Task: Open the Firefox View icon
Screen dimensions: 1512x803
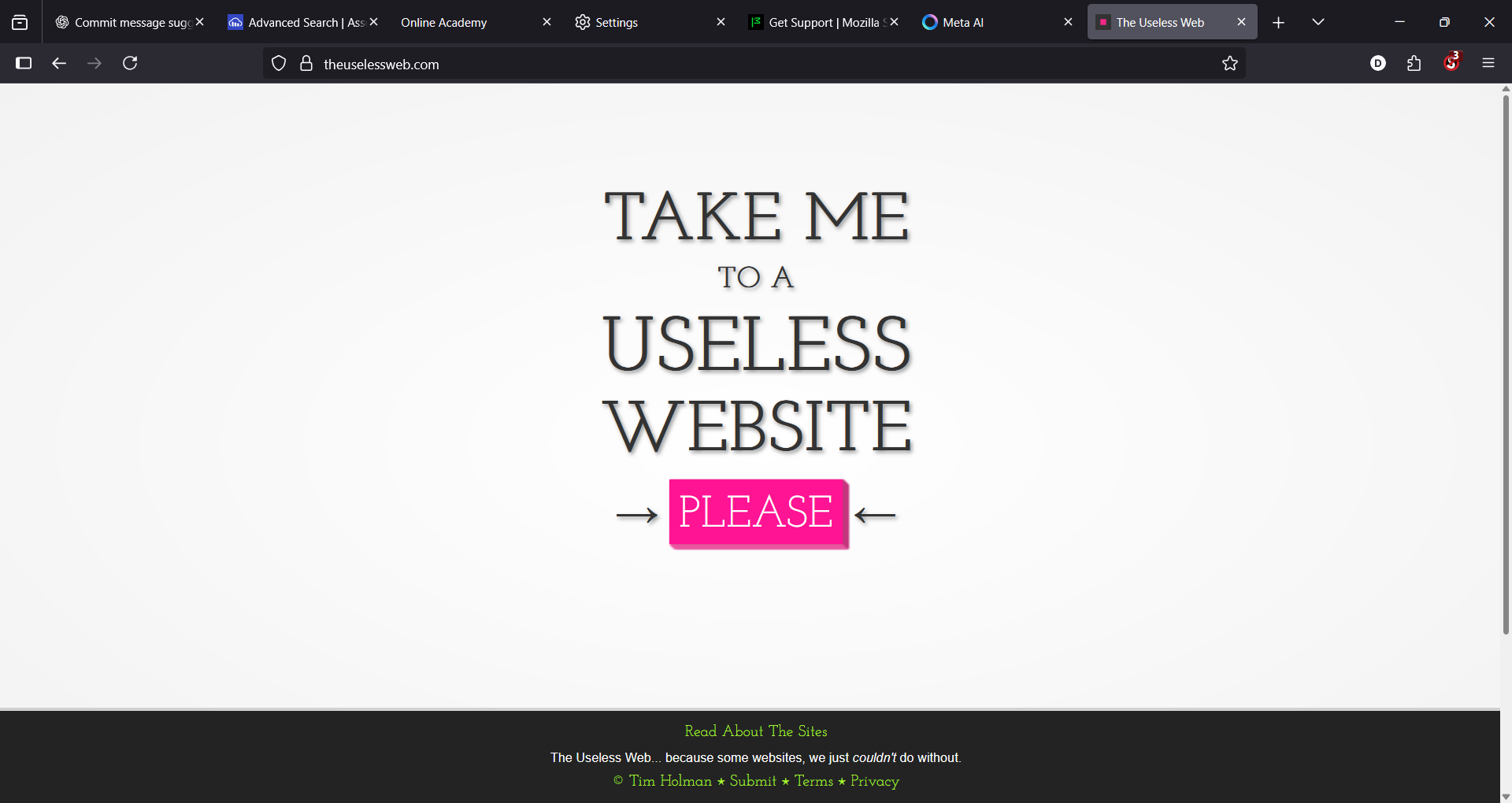Action: coord(20,22)
